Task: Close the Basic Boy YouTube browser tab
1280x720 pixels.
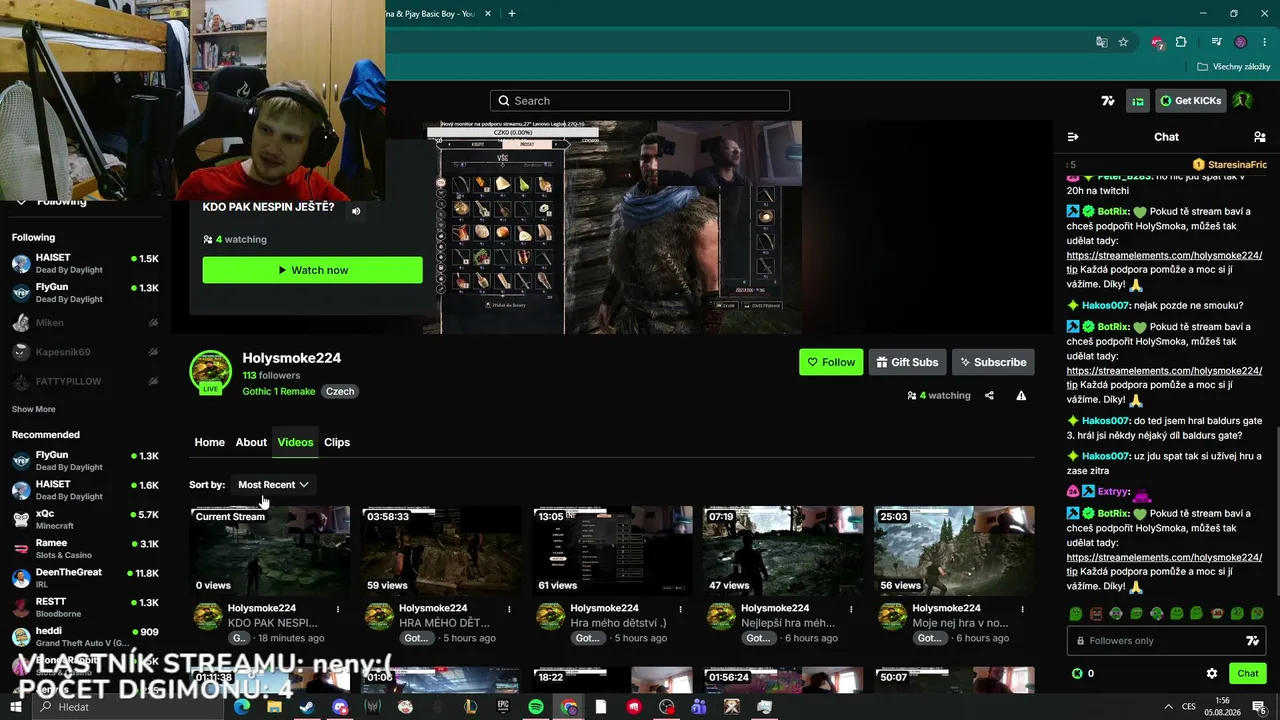Action: pos(488,13)
